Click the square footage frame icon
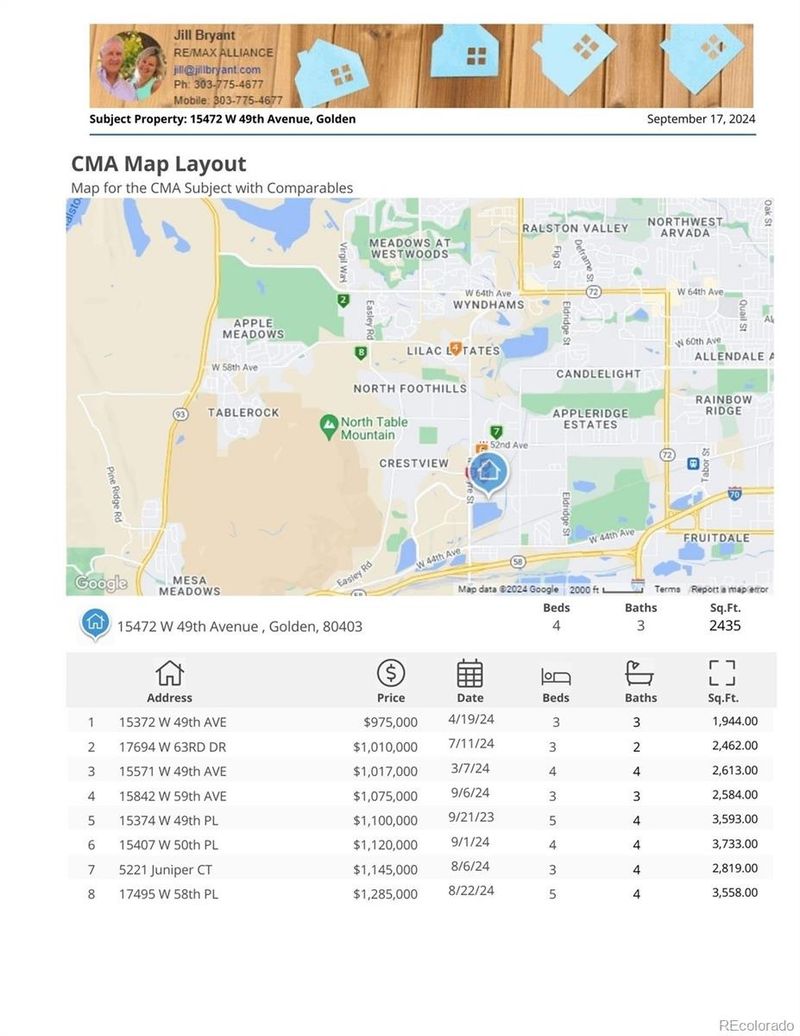Image resolution: width=800 pixels, height=1036 pixels. [722, 673]
